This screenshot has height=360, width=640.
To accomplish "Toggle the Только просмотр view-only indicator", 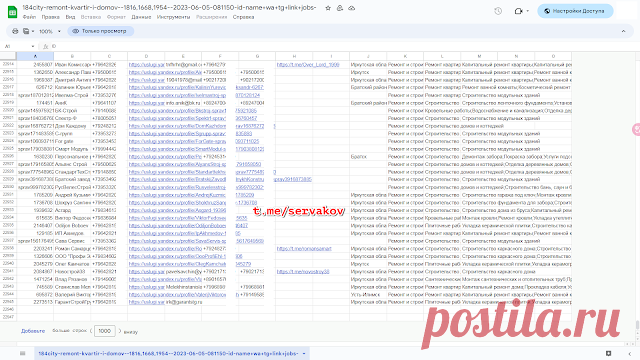I will (100, 31).
